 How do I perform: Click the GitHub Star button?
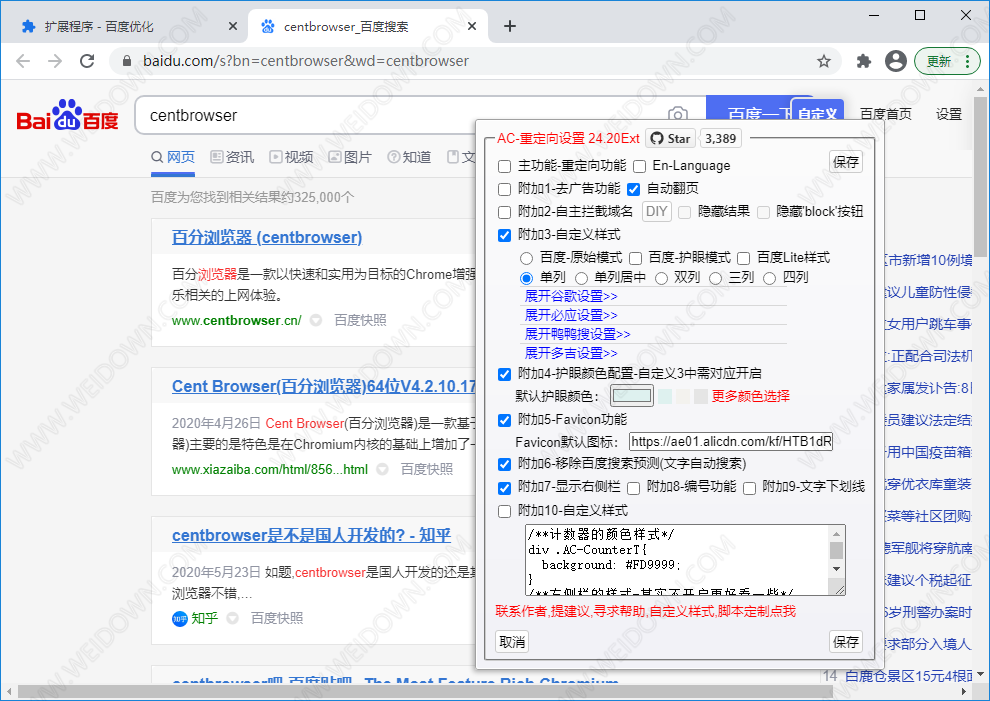[x=671, y=138]
